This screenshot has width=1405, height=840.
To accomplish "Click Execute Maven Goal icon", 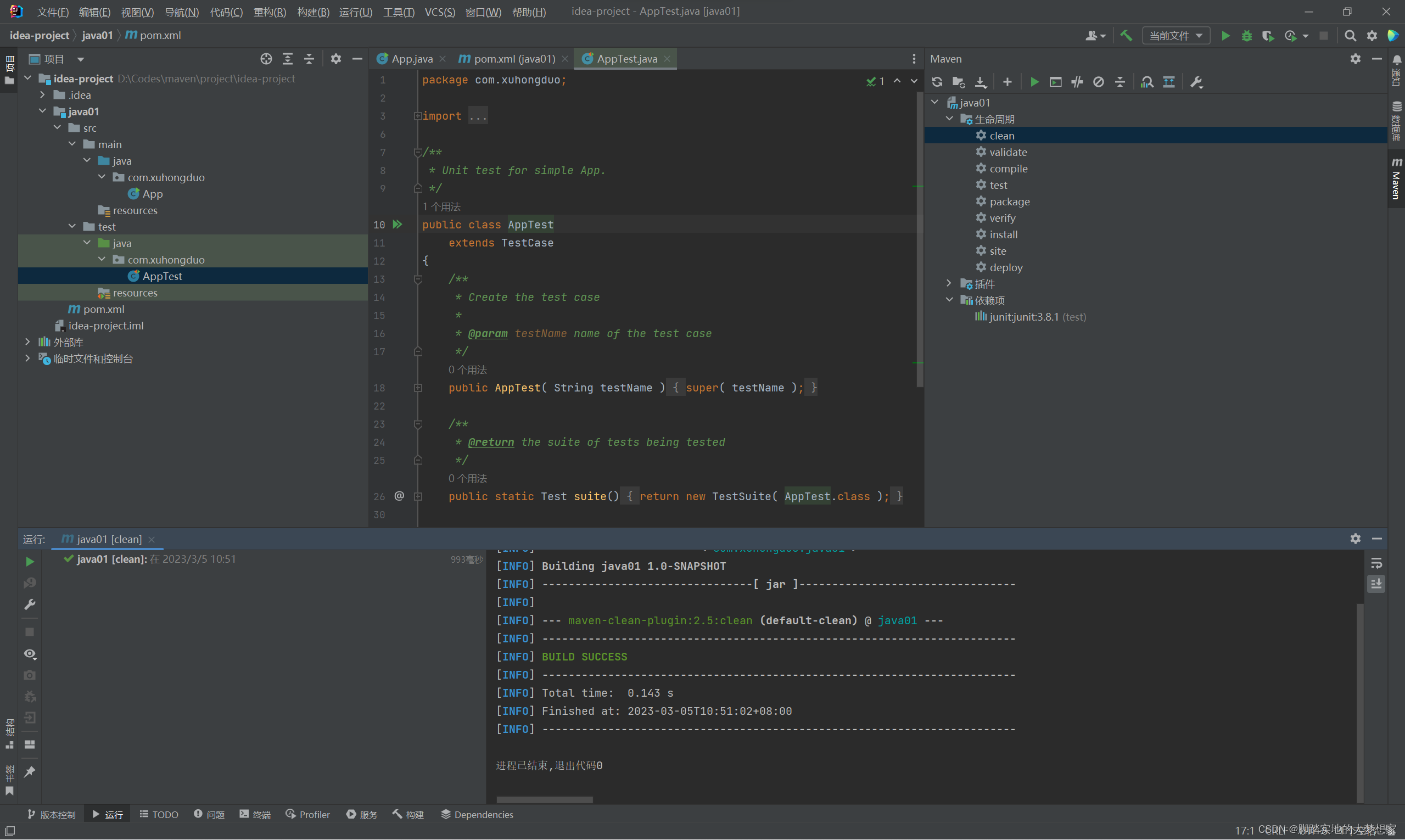I will [1056, 82].
